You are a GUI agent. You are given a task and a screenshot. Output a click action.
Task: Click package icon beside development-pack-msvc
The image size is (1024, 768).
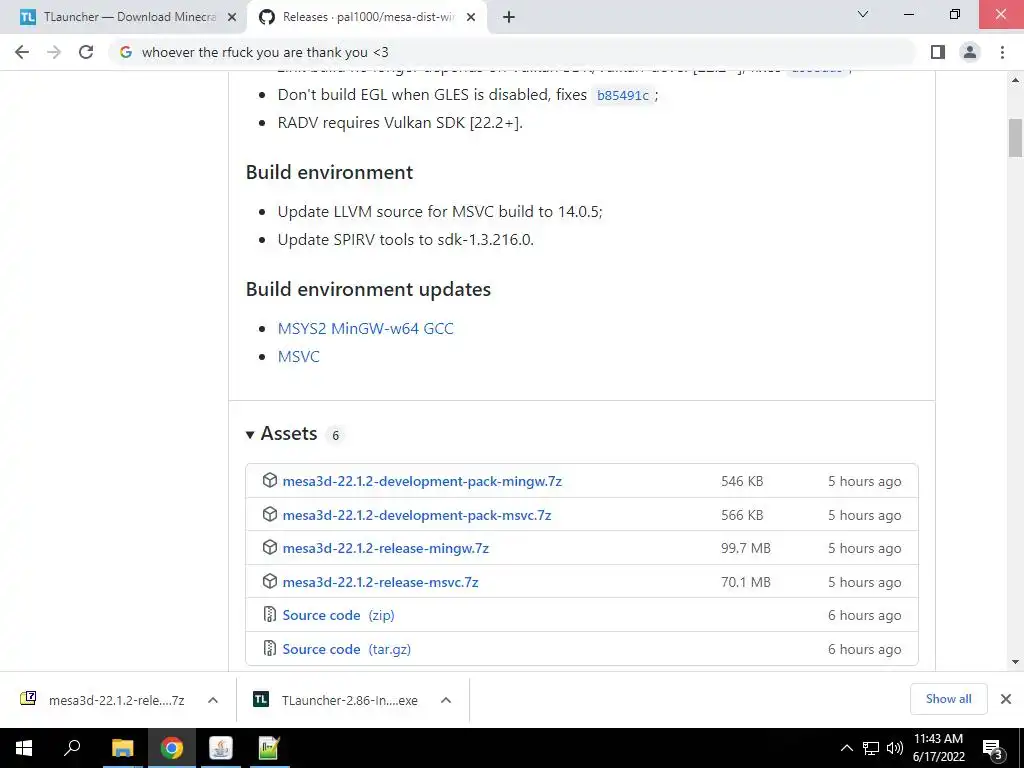(x=270, y=515)
